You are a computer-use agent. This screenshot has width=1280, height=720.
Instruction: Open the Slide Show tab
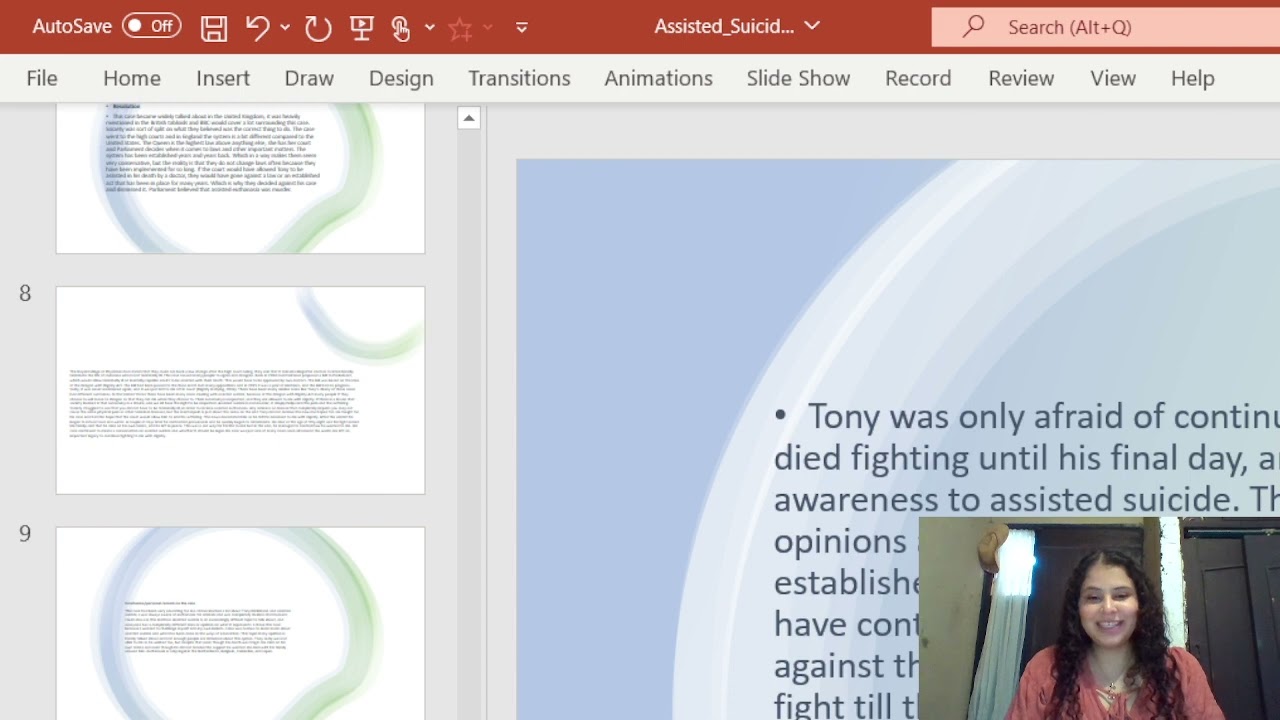click(798, 78)
